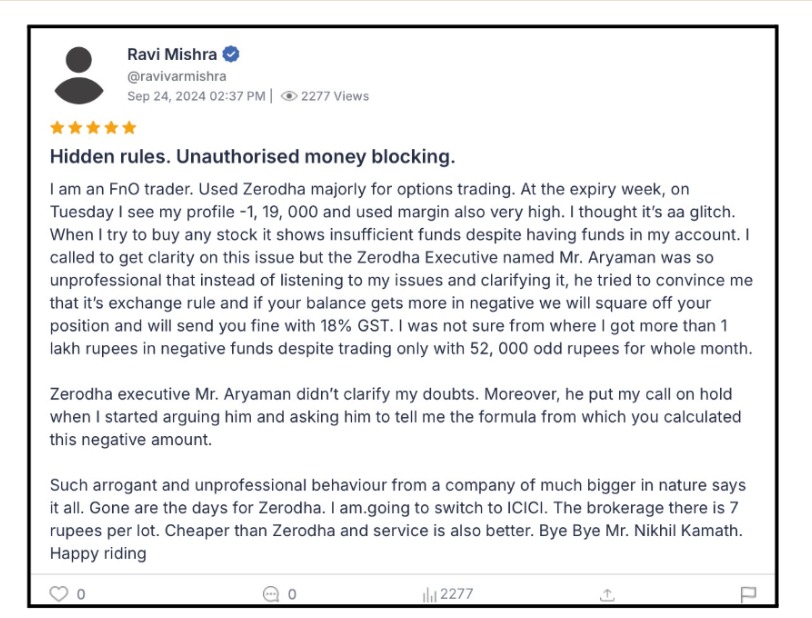Image resolution: width=812 pixels, height=618 pixels.
Task: Select the @ravivarmishra handle
Action: coord(176,74)
